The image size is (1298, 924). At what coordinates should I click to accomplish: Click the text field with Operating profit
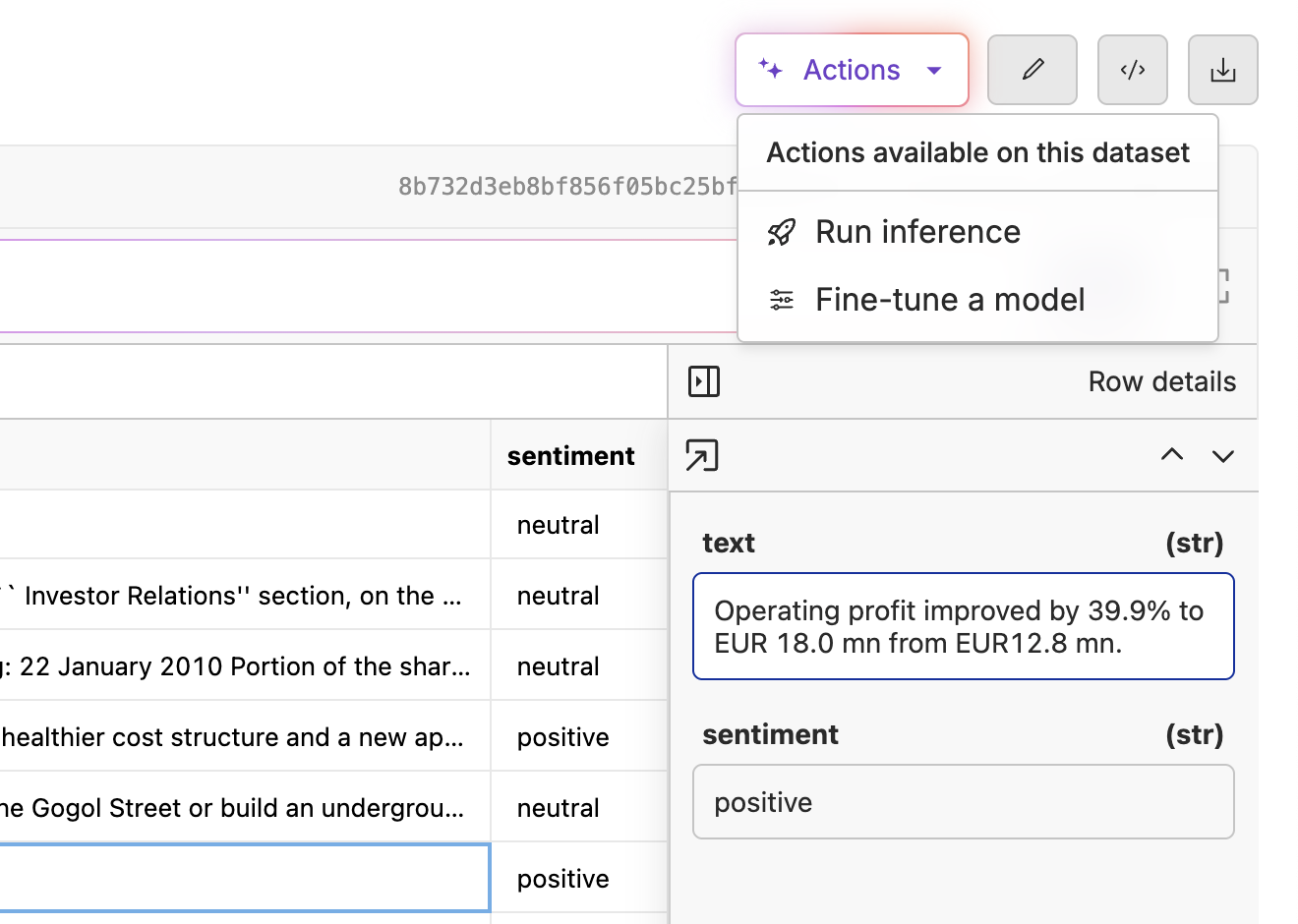963,626
